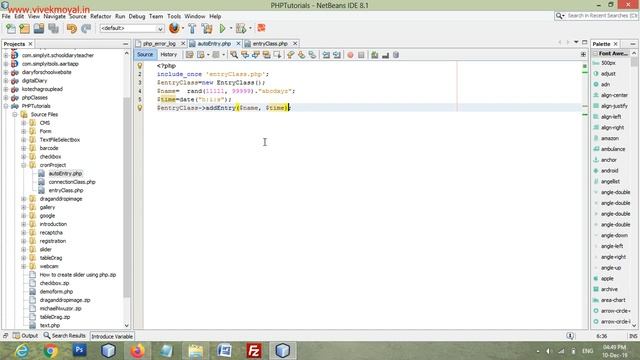Viewport: 640px width, 360px height.
Task: Click the editor Shift Line Left icon
Action: (326, 55)
